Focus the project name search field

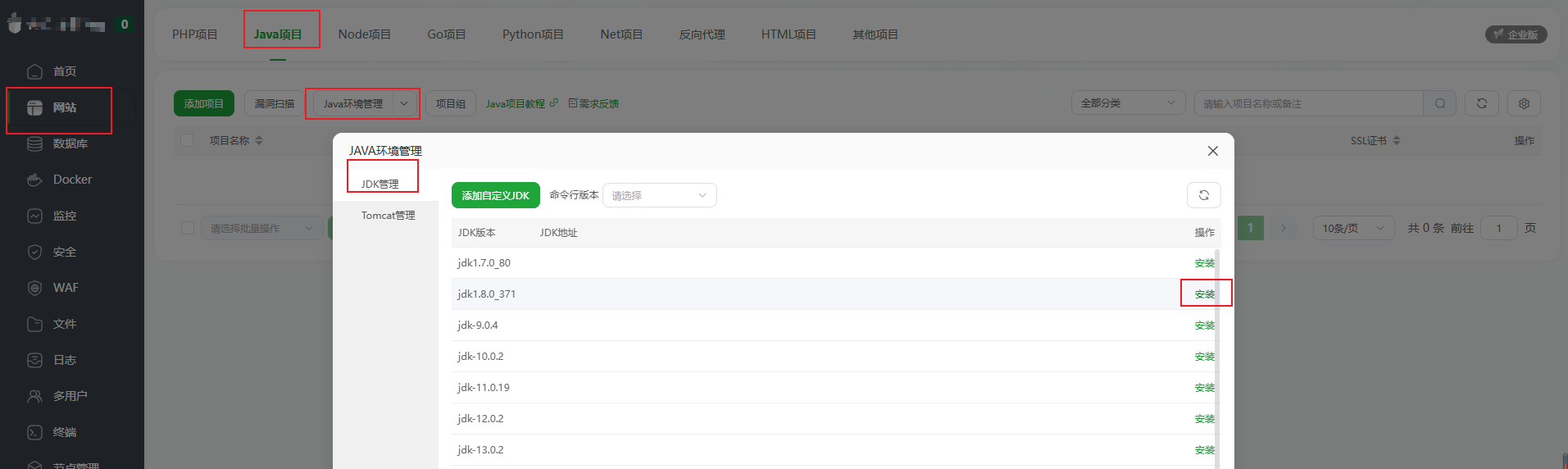pyautogui.click(x=1307, y=103)
